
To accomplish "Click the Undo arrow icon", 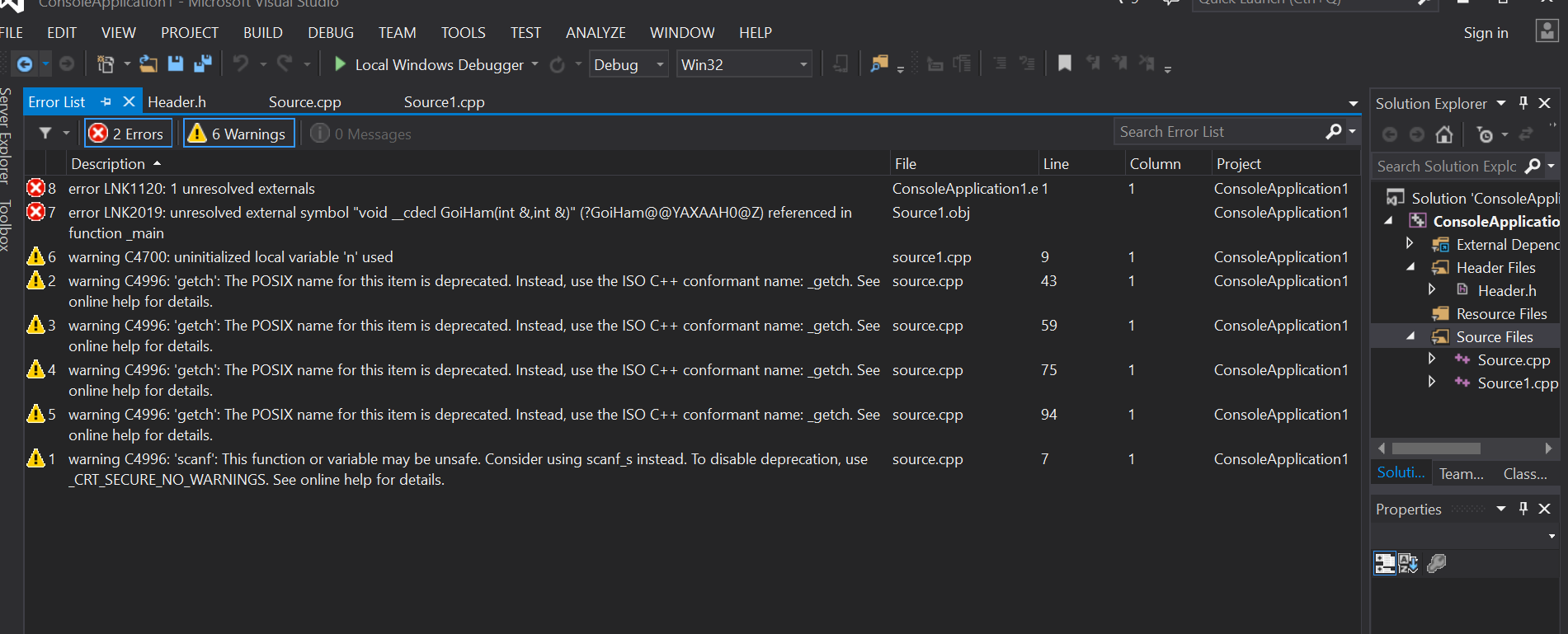I will [x=241, y=63].
